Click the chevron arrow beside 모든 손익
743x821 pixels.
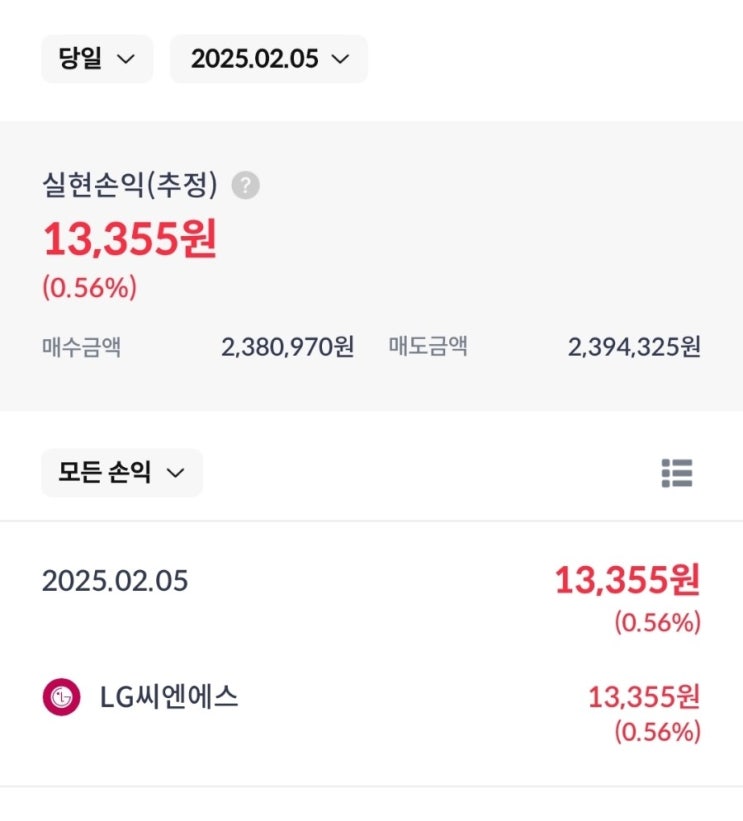click(175, 473)
